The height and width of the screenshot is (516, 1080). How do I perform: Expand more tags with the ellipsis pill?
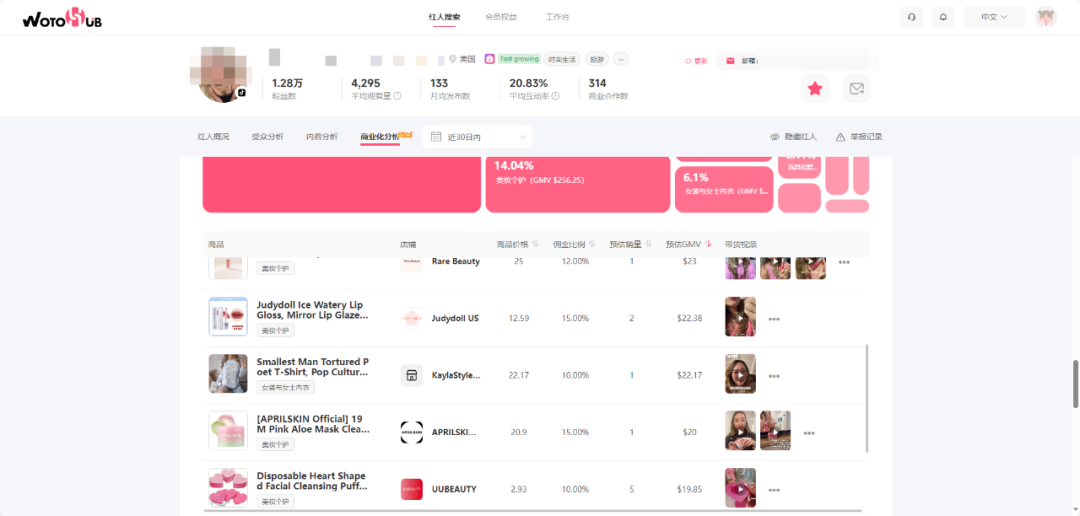pyautogui.click(x=621, y=59)
